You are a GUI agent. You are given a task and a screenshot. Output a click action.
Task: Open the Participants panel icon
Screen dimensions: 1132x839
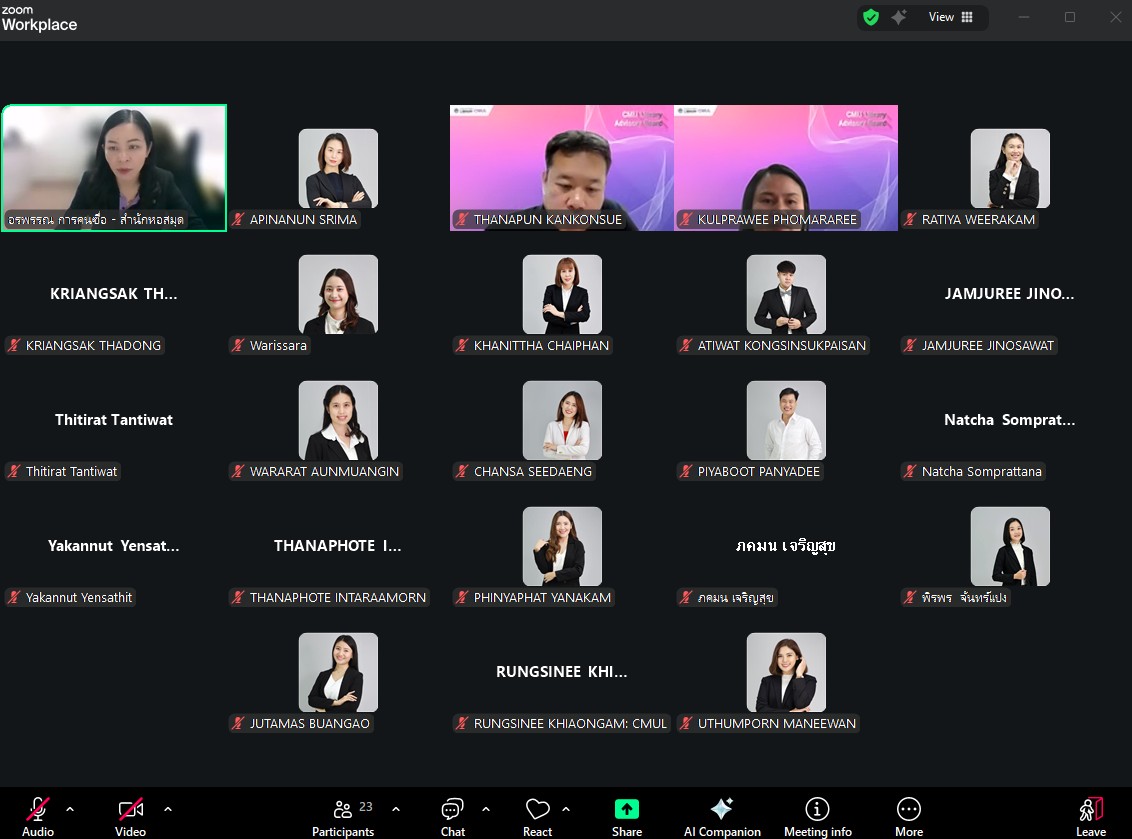point(343,810)
